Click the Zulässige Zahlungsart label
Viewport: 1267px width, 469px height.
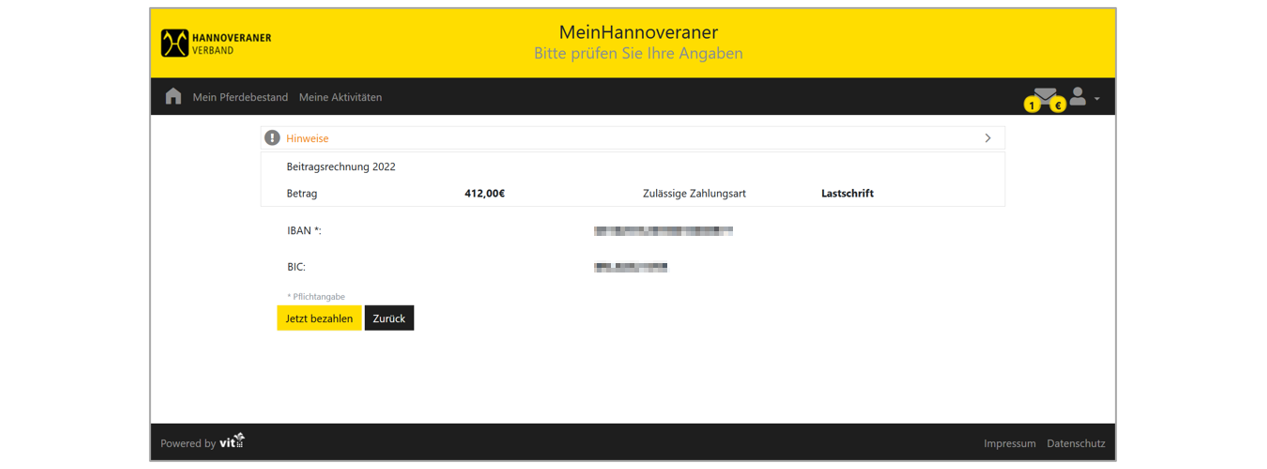(694, 193)
